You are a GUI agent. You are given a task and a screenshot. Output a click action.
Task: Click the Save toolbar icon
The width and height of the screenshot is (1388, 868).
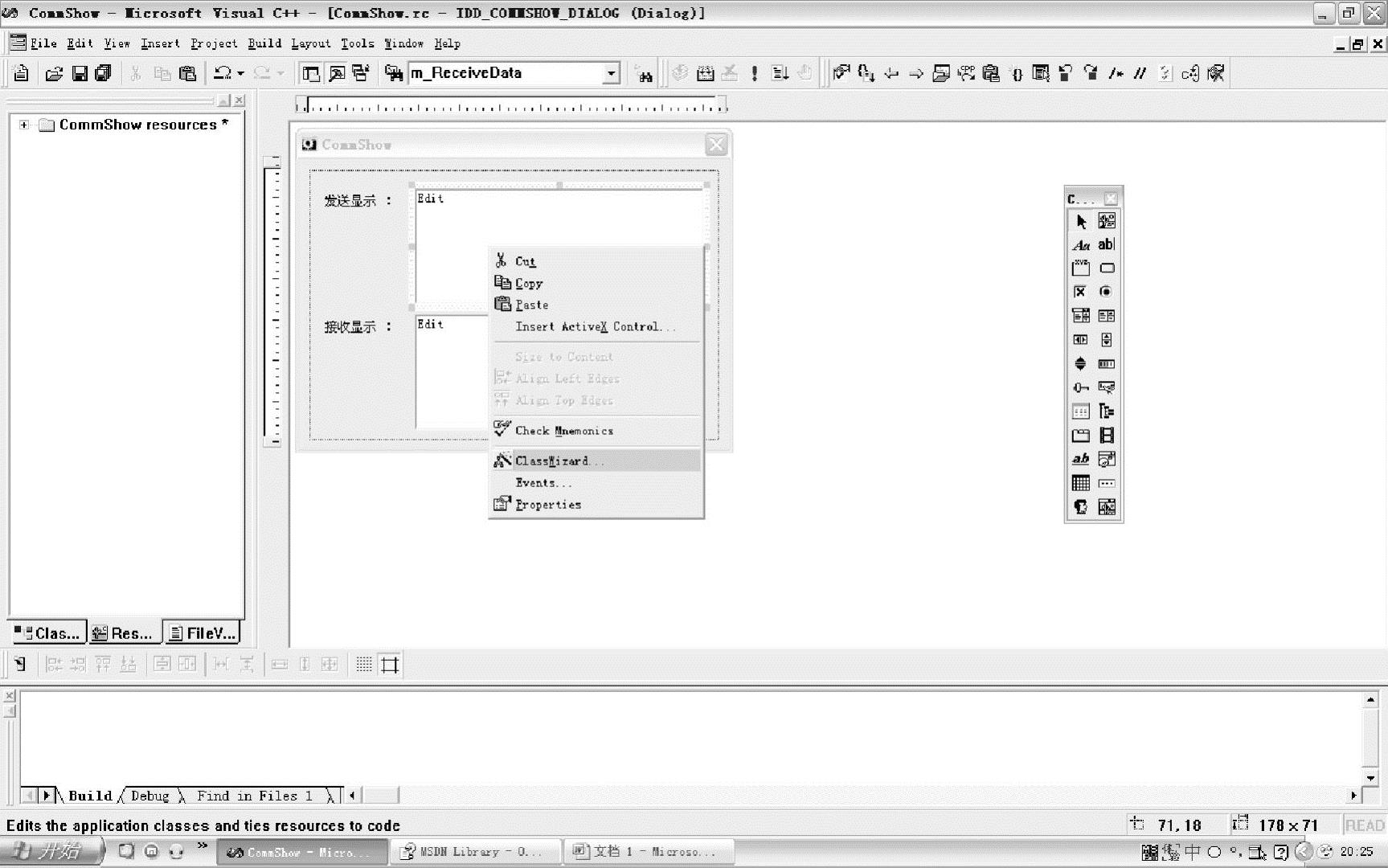pos(80,73)
